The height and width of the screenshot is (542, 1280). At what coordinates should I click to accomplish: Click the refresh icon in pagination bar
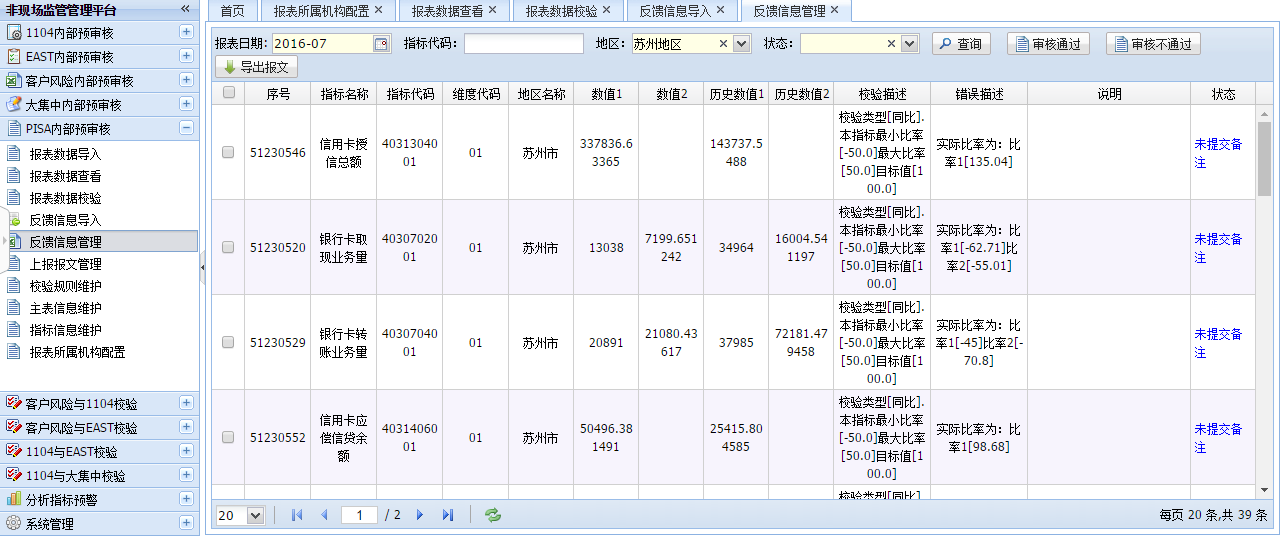tap(492, 515)
